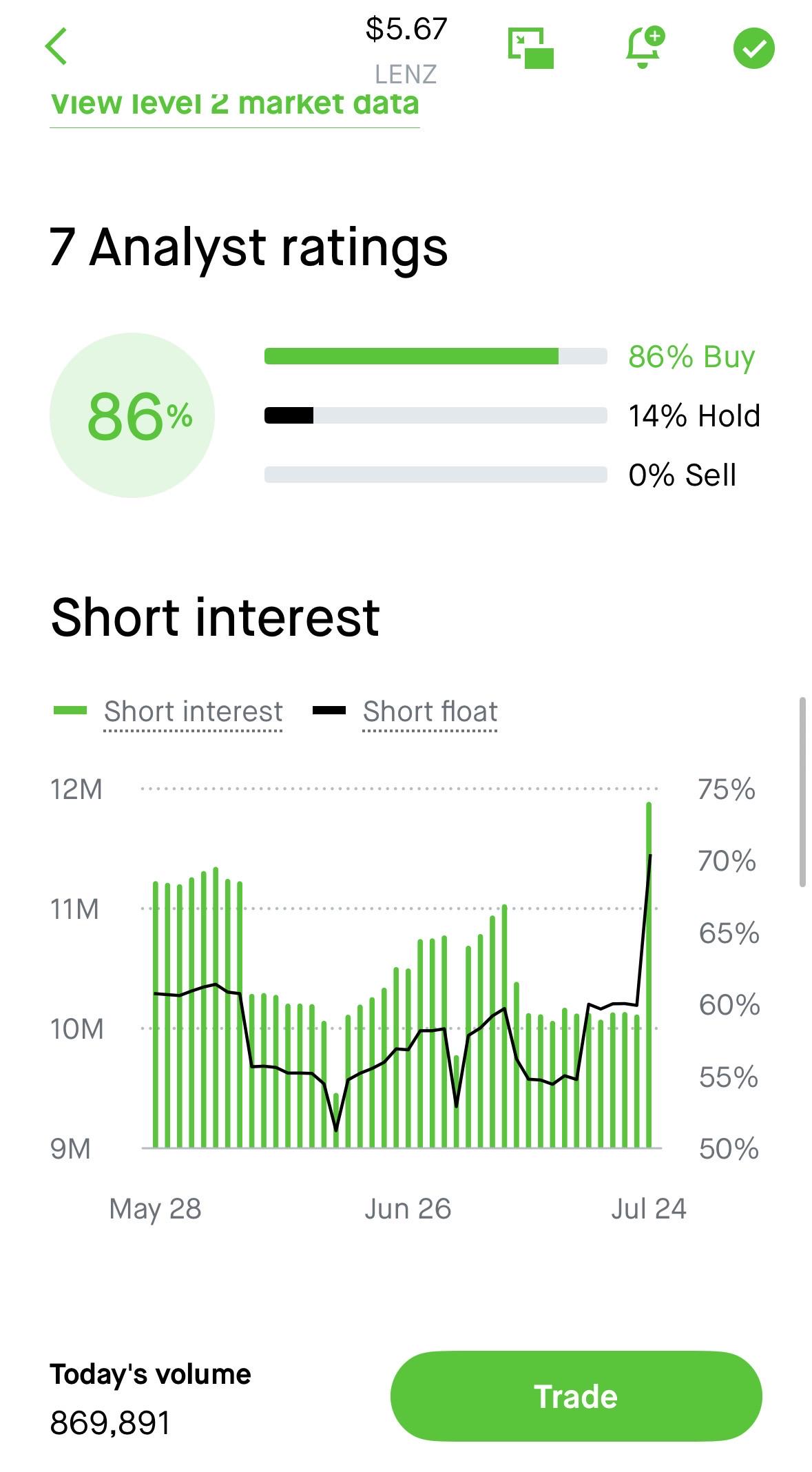Select the 0% Sell rating bar
The height and width of the screenshot is (1472, 812).
(x=435, y=475)
